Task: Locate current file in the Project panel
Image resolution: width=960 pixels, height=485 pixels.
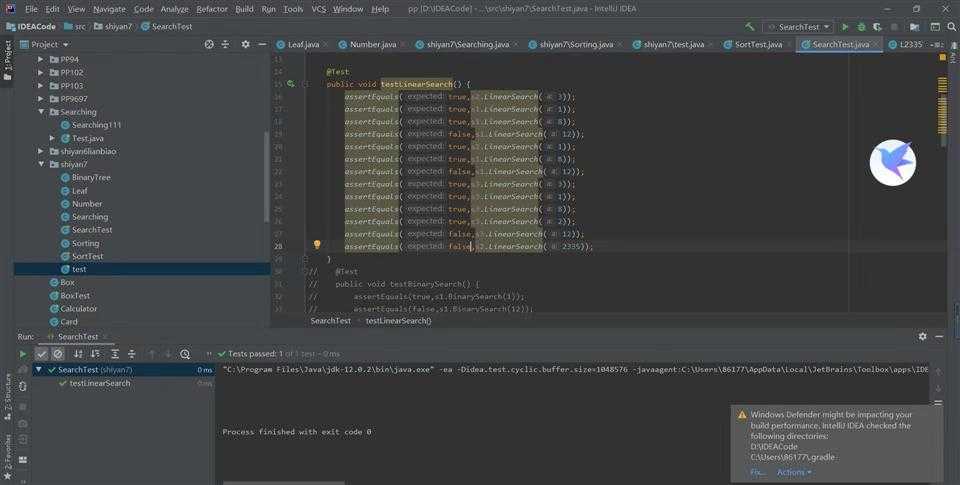Action: point(209,44)
